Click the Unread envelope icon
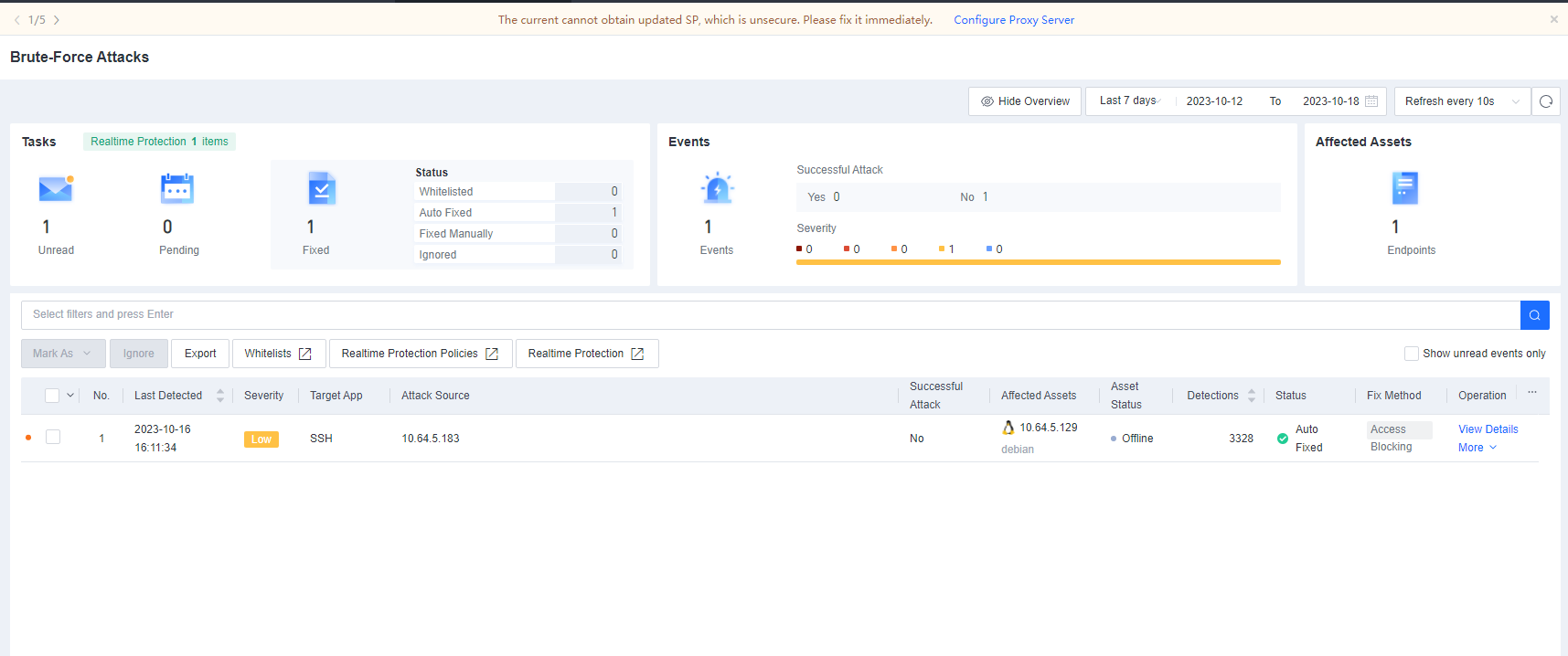The image size is (1568, 656). (x=56, y=189)
